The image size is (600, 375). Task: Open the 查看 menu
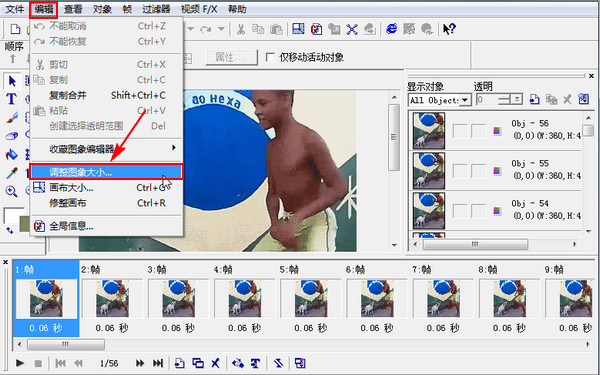click(73, 9)
